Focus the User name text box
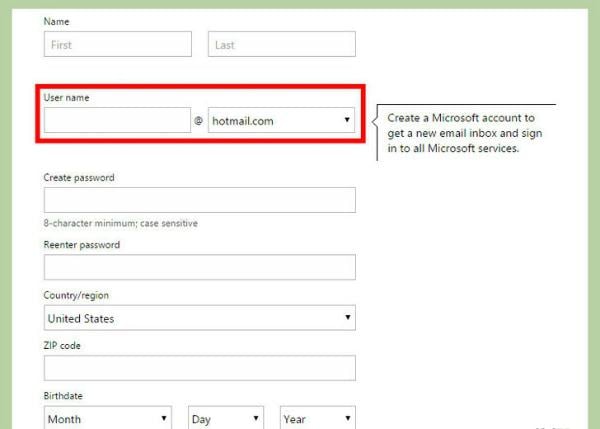Viewport: 600px width, 429px height. click(117, 120)
